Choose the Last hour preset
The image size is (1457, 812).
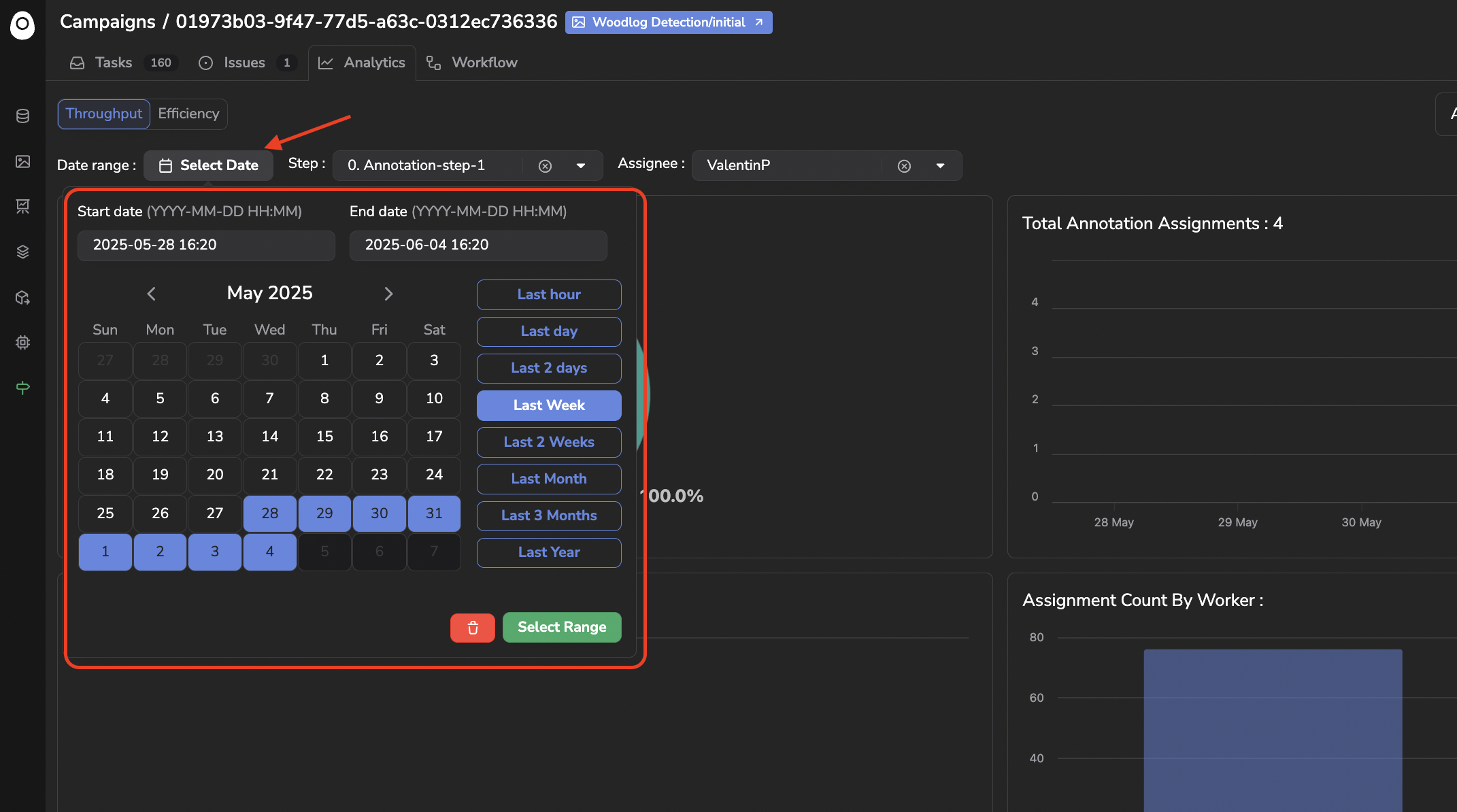pyautogui.click(x=549, y=294)
